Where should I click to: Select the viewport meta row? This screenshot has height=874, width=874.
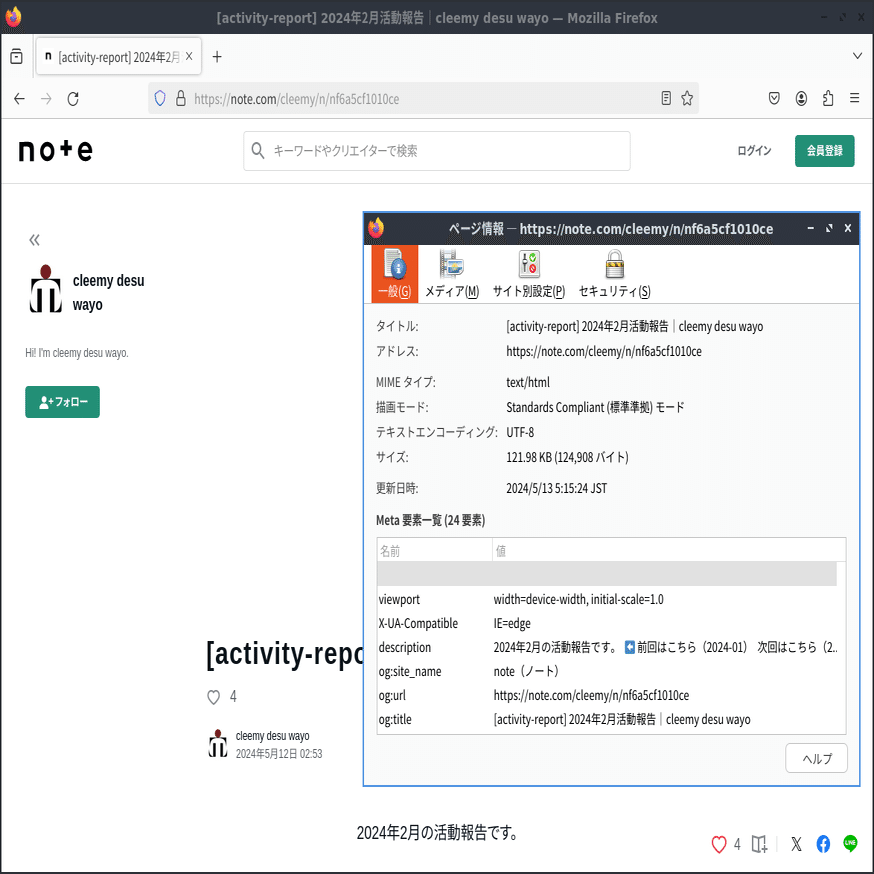point(607,599)
